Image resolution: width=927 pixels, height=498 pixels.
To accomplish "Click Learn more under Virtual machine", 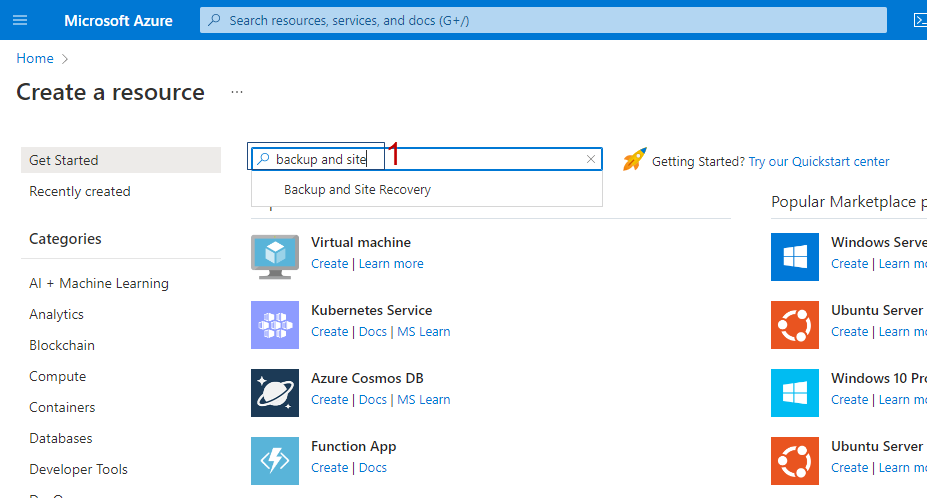I will [391, 264].
